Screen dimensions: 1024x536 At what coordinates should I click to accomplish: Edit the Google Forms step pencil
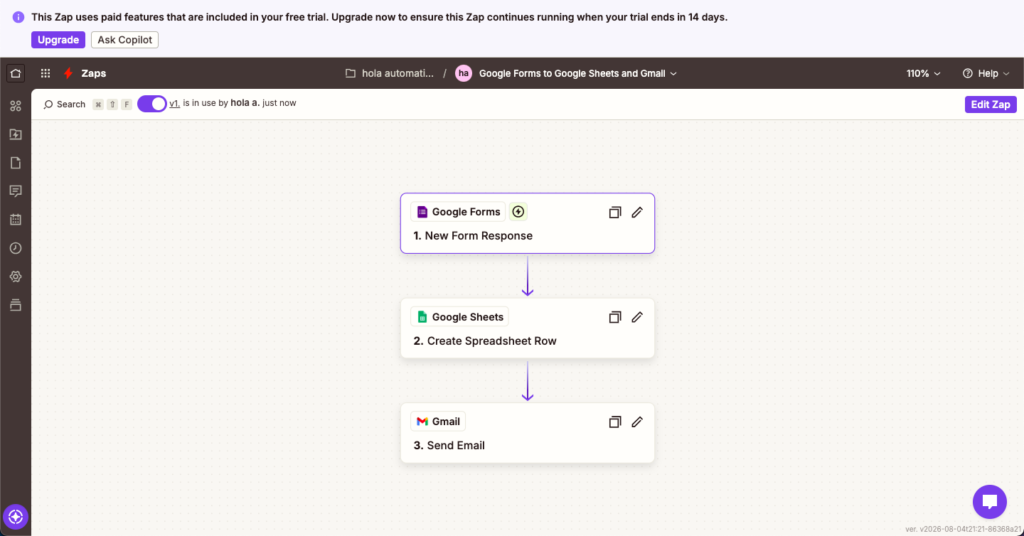pos(637,212)
